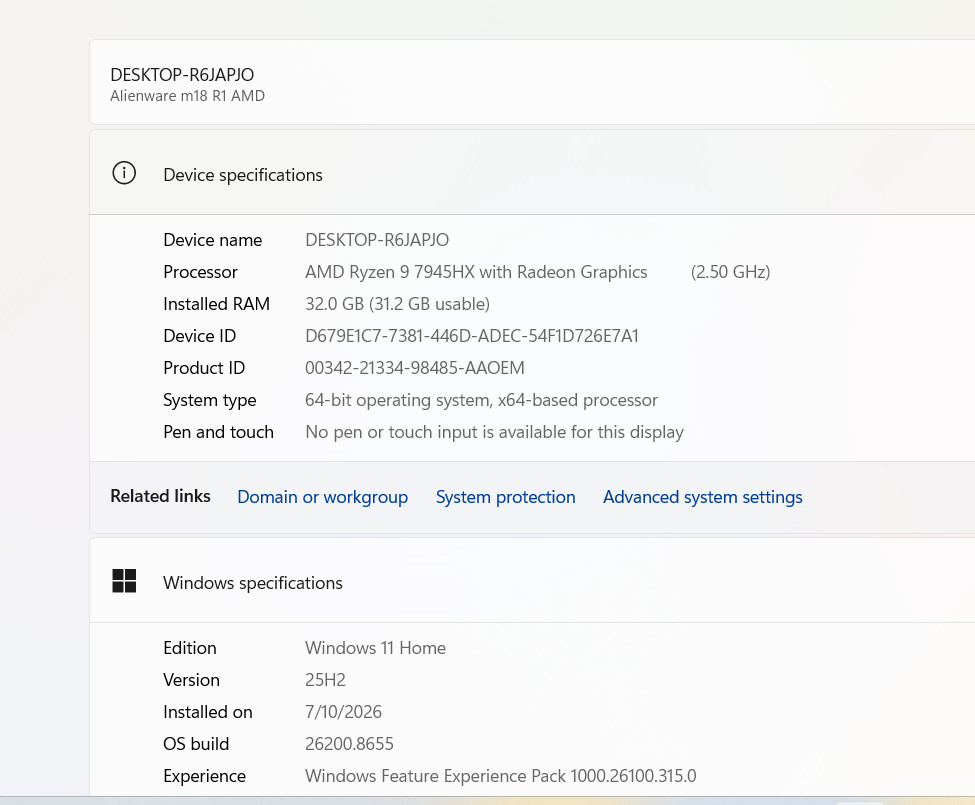Click the Installed RAM label

[216, 304]
